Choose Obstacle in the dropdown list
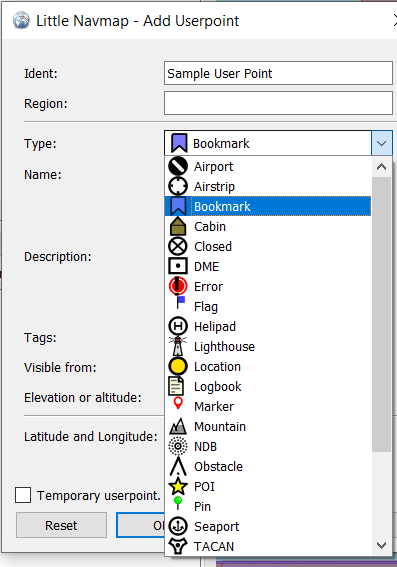Screen dimensions: 397x567 [268, 466]
